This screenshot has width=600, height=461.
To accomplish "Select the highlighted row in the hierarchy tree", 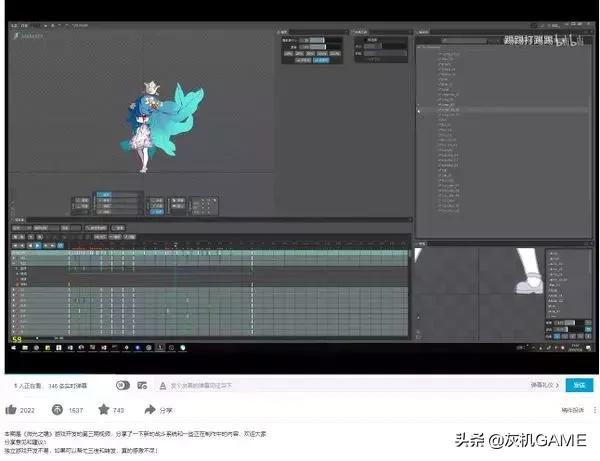I will click(x=503, y=110).
